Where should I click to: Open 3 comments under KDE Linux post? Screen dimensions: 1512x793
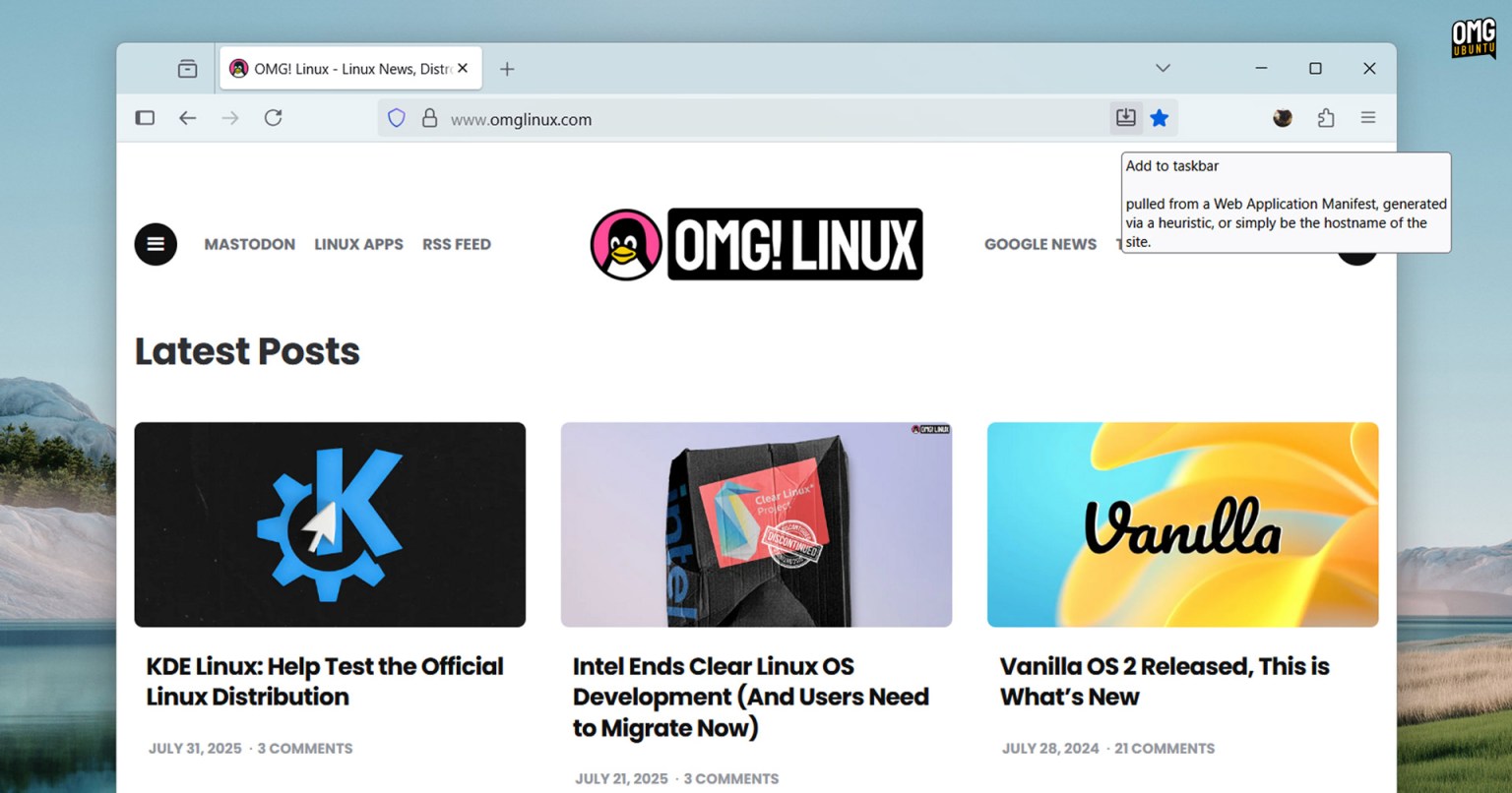305,748
